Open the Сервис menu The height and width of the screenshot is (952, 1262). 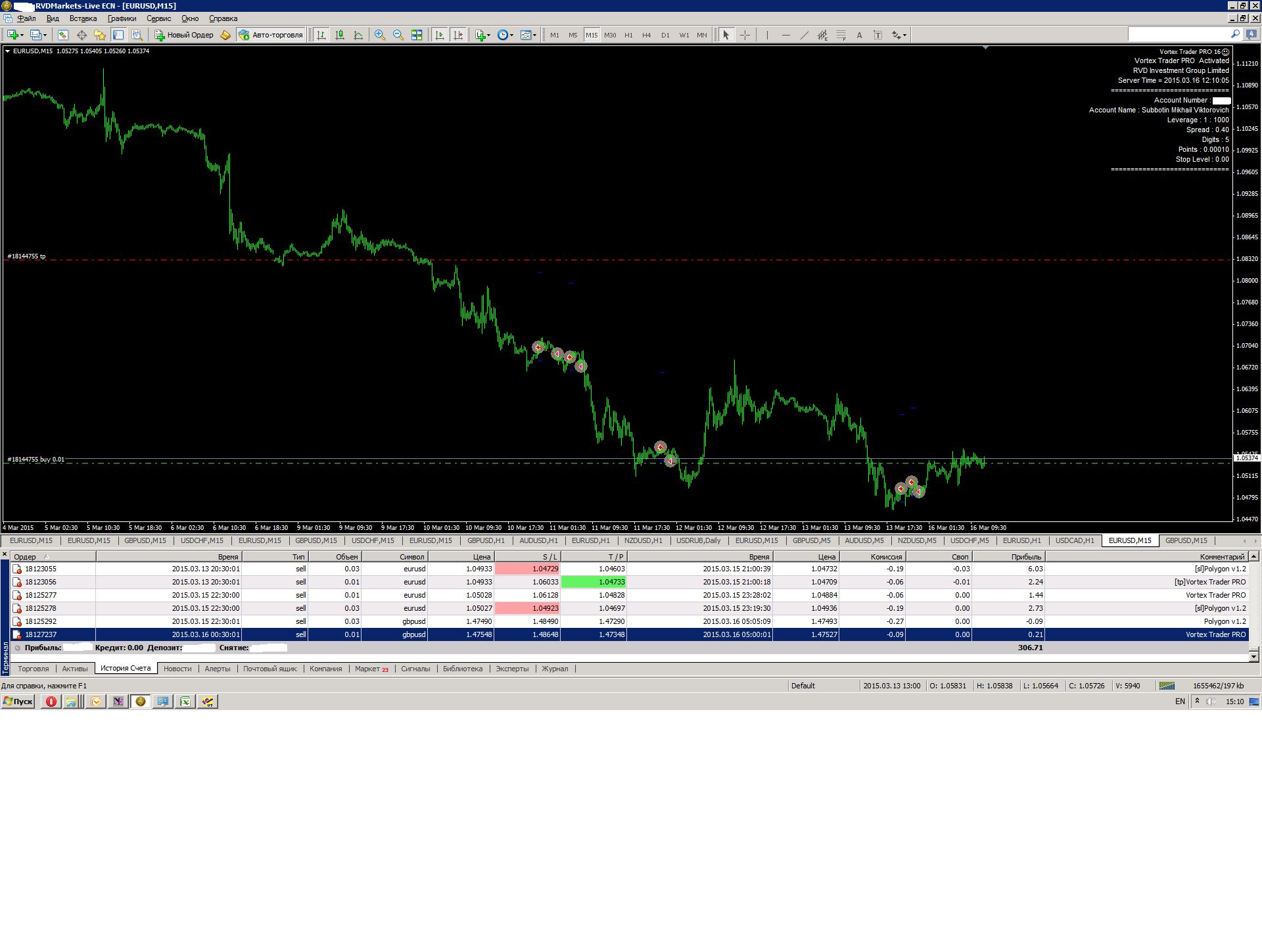(158, 18)
